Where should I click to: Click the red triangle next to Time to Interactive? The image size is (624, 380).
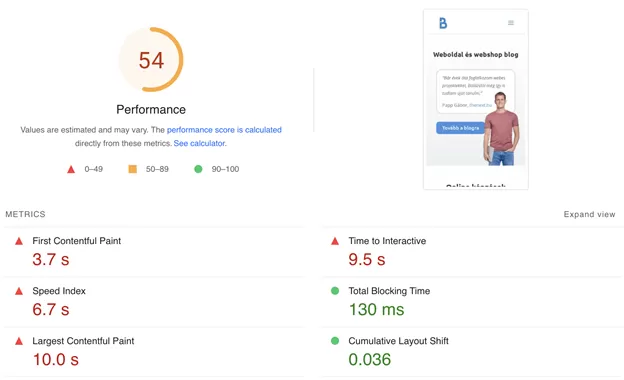335,241
